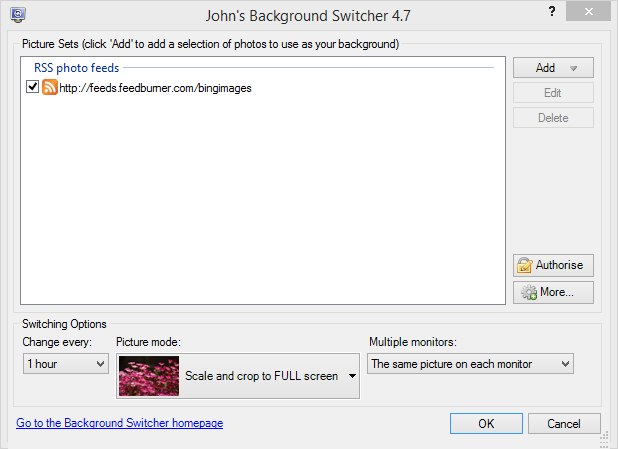Viewport: 618px width, 449px height.
Task: Click the Delete button
Action: [x=553, y=118]
